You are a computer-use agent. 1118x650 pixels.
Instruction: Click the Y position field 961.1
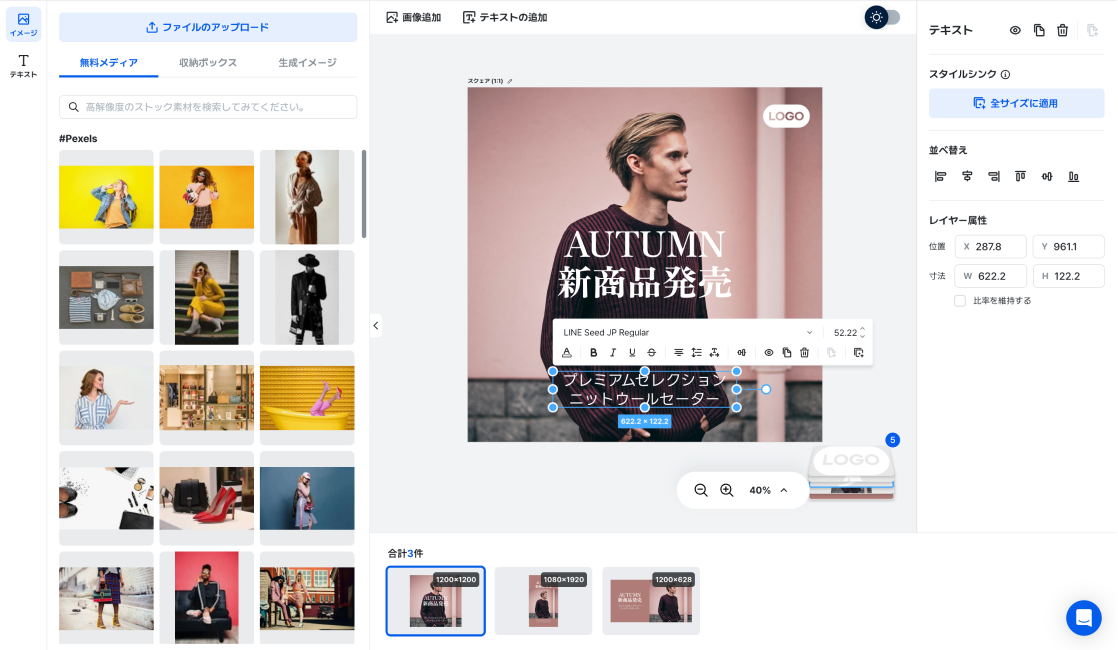coord(1069,247)
